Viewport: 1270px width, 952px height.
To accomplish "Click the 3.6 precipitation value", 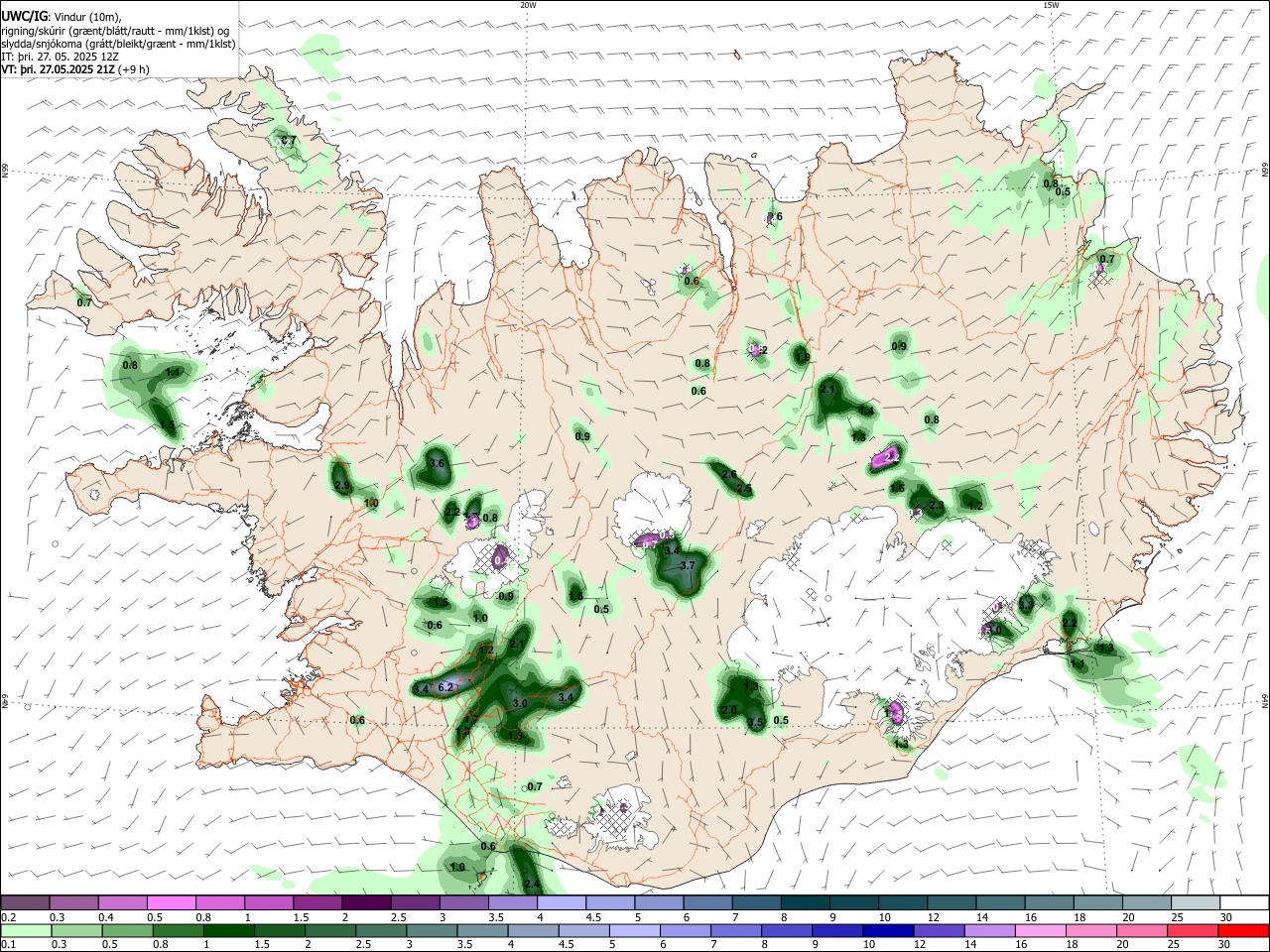I will point(437,463).
